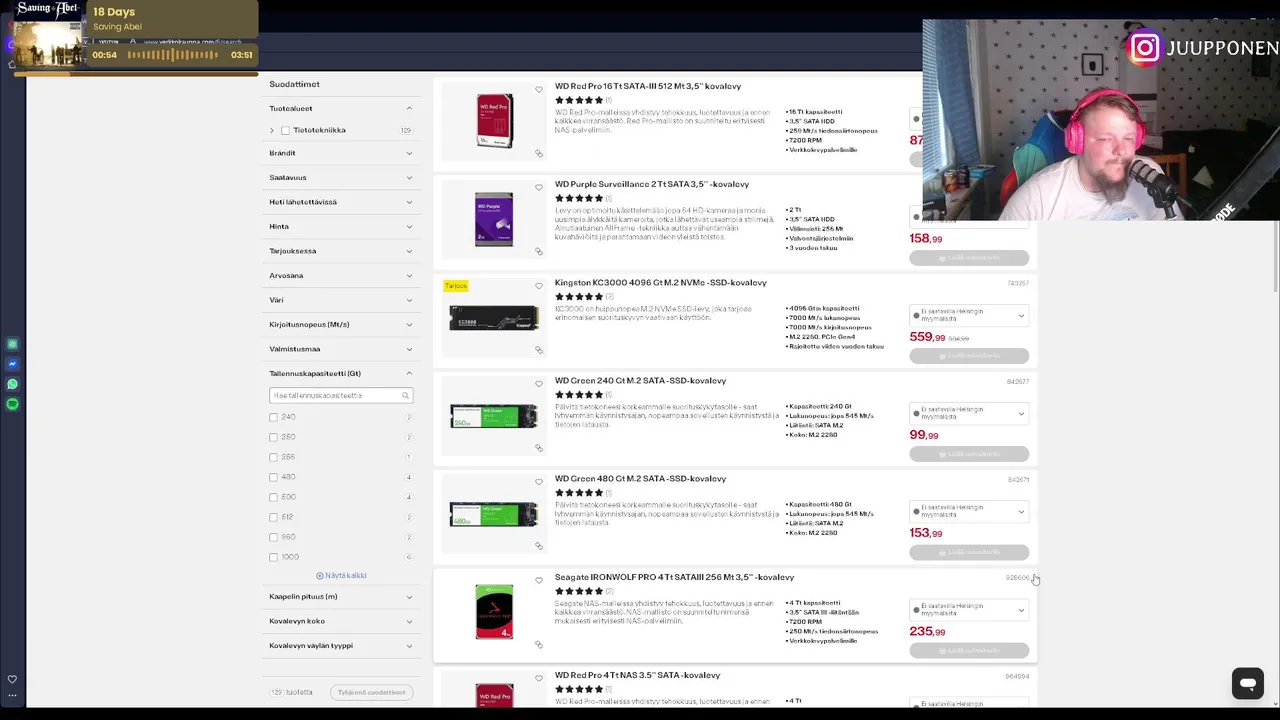Expand the Kovalevyn väylän tyyppi filter
The width and height of the screenshot is (1280, 720).
[341, 645]
